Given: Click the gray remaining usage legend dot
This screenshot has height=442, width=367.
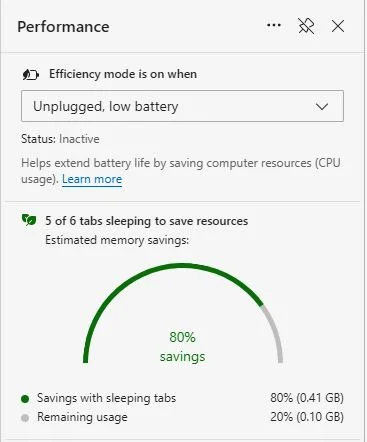Looking at the screenshot, I should [x=25, y=418].
